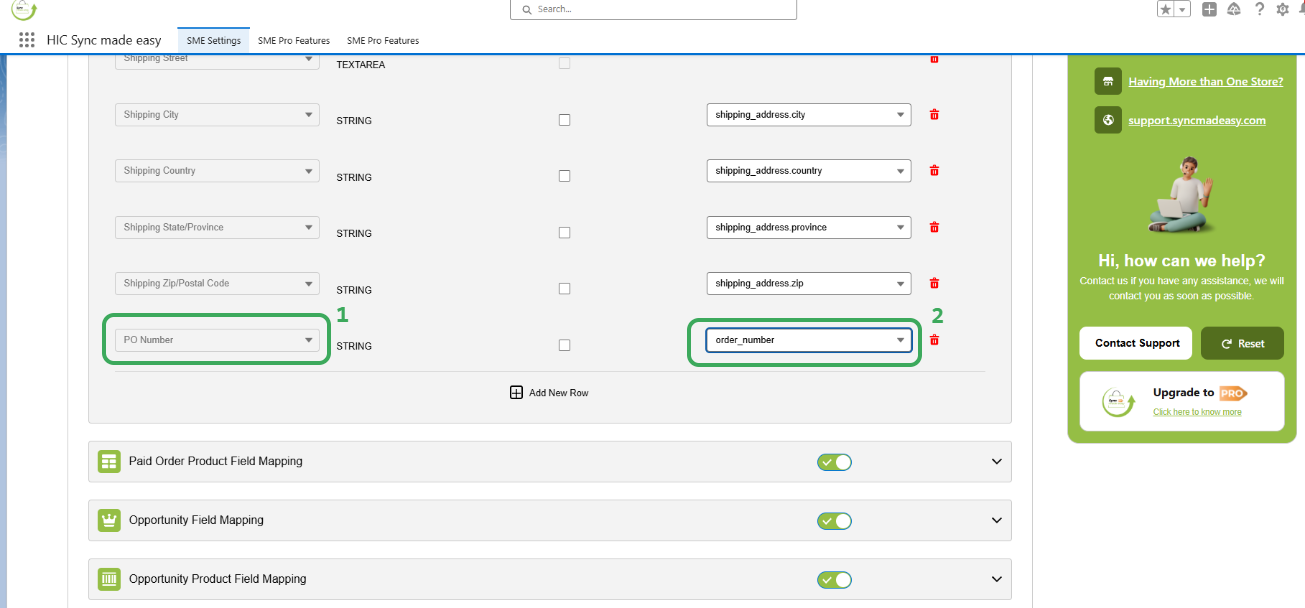This screenshot has width=1305, height=608.
Task: Click the favorites star icon
Action: tap(1166, 9)
